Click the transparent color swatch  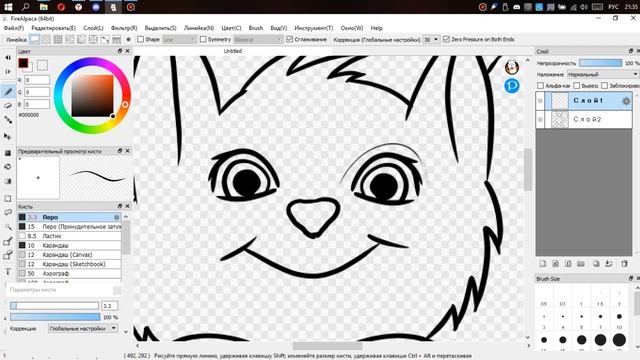click(42, 65)
